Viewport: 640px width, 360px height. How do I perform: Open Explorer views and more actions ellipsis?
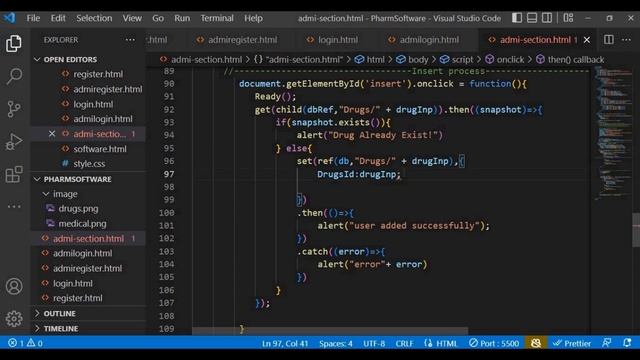tap(130, 40)
